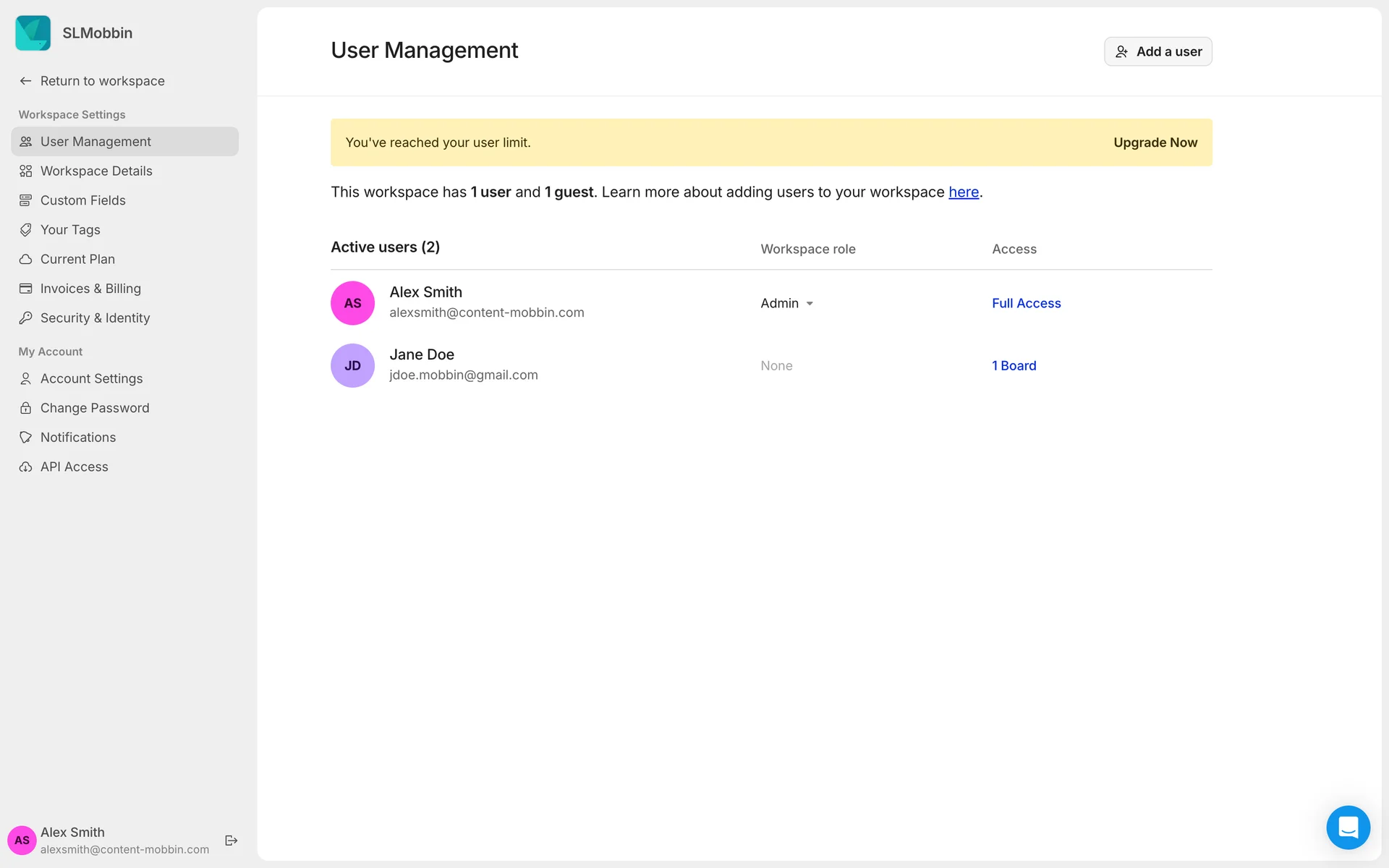Open Alex Smith's Full Access link
This screenshot has width=1389, height=868.
tap(1026, 303)
